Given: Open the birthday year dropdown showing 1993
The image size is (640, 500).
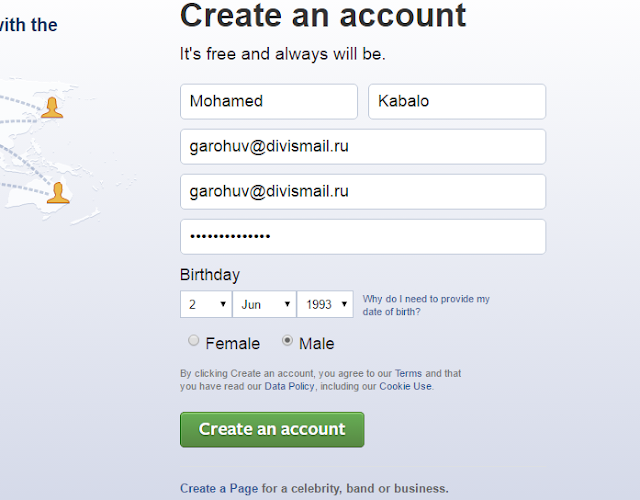Looking at the screenshot, I should pos(325,304).
